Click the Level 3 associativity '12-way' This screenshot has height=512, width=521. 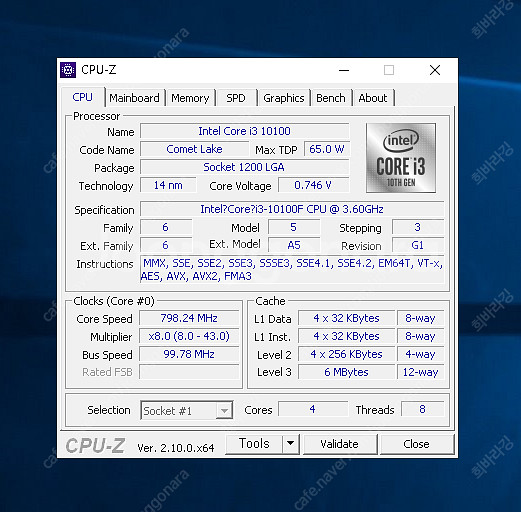point(421,372)
